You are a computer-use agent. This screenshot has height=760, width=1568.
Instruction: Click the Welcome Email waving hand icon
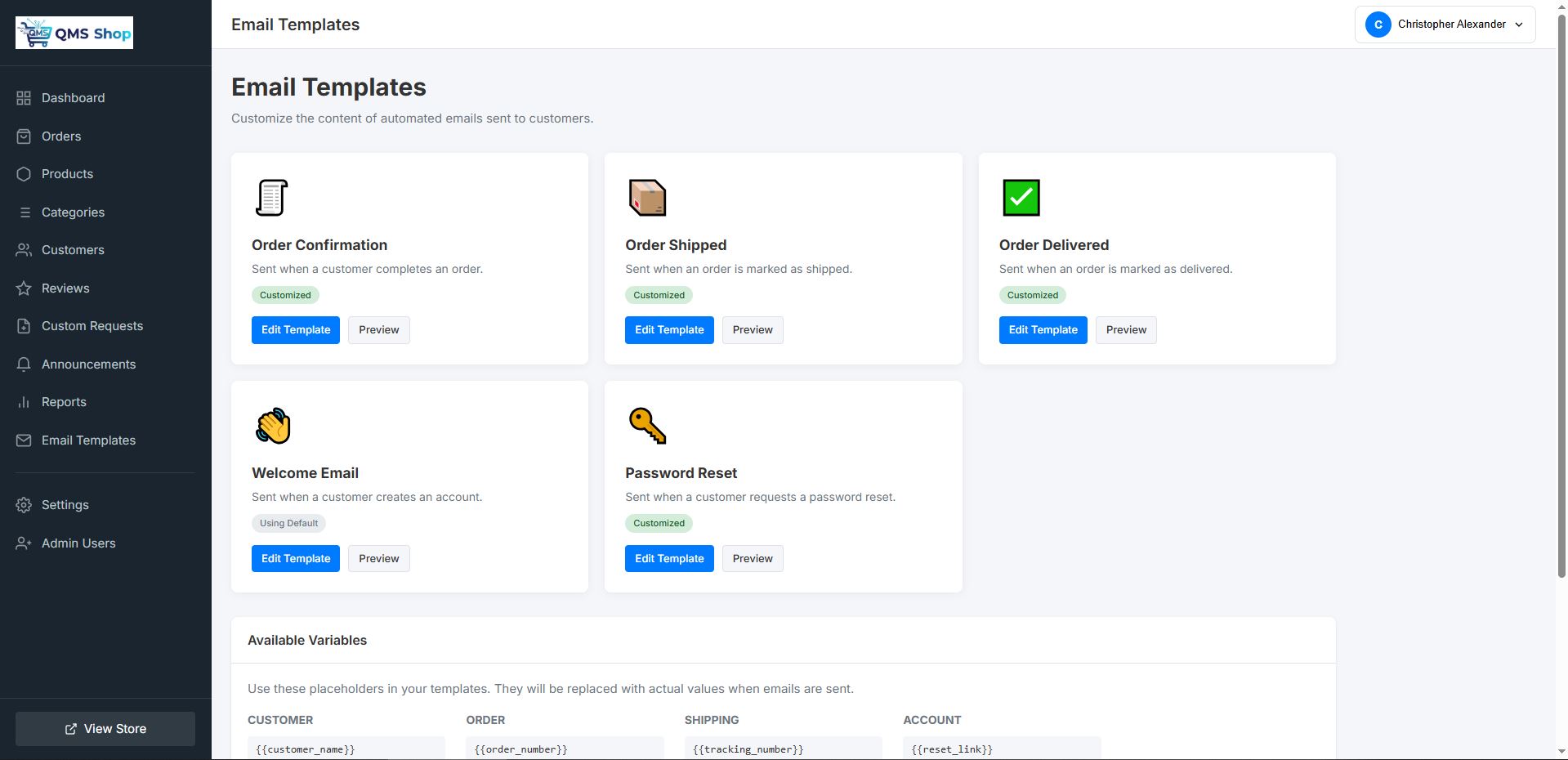[273, 426]
